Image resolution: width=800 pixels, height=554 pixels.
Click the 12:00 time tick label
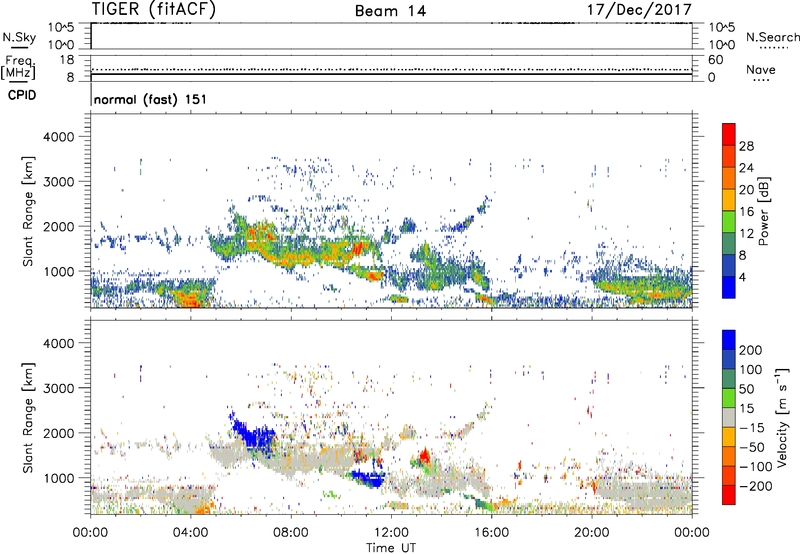click(x=391, y=533)
